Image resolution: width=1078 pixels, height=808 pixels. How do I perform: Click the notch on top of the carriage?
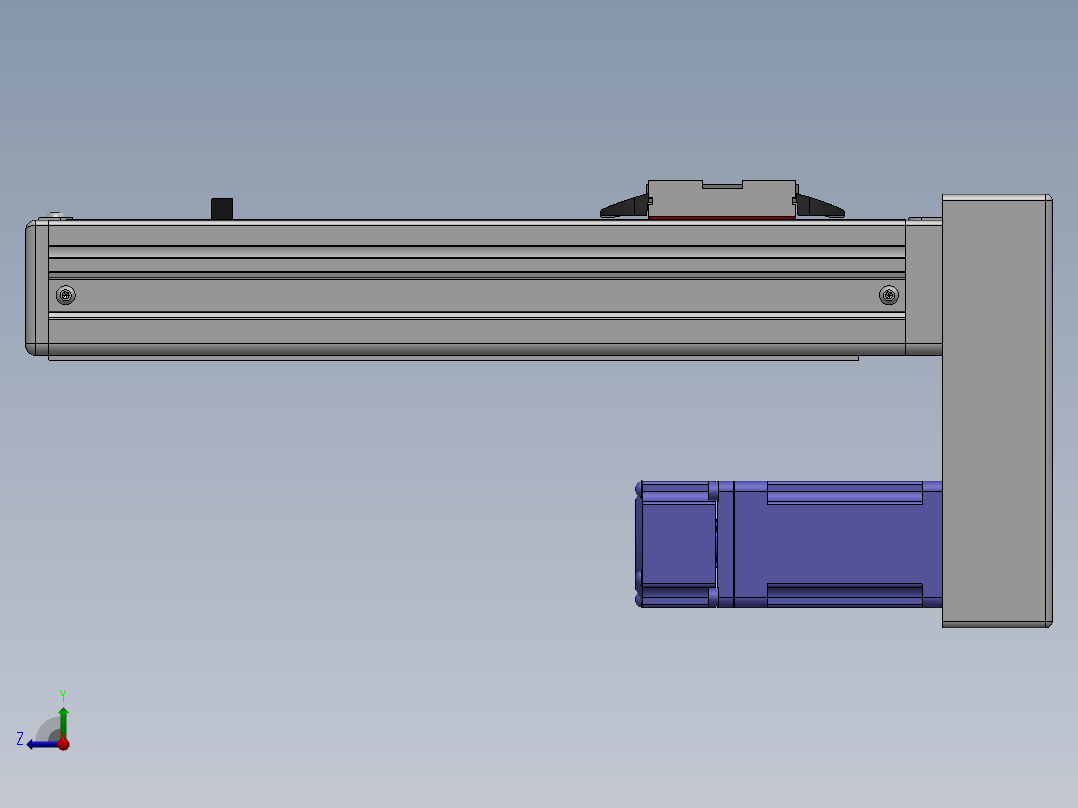721,185
